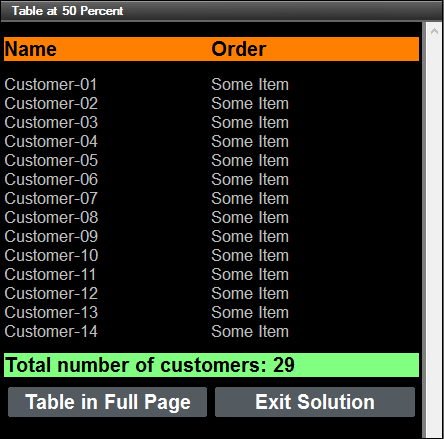Click the total number of customers bar

coord(211,365)
